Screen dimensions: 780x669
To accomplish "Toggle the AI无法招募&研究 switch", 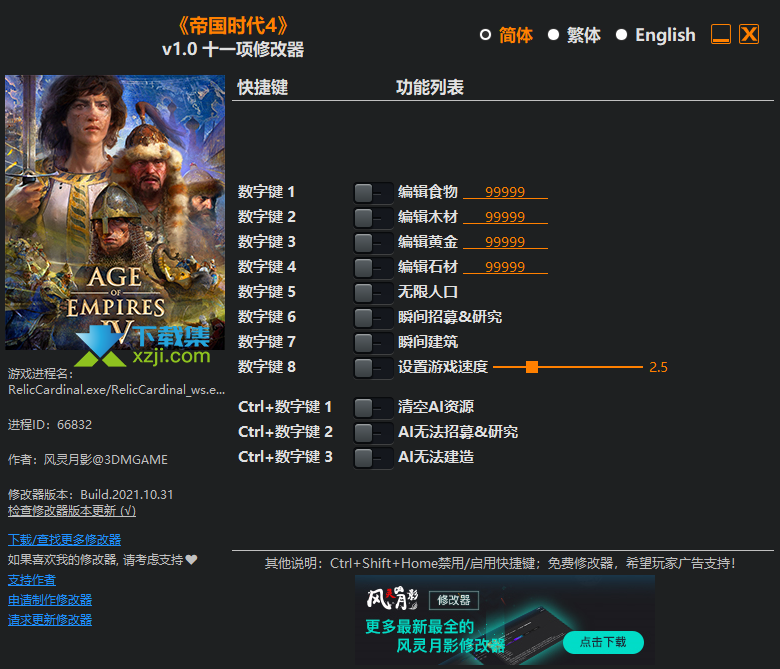I will [x=373, y=433].
